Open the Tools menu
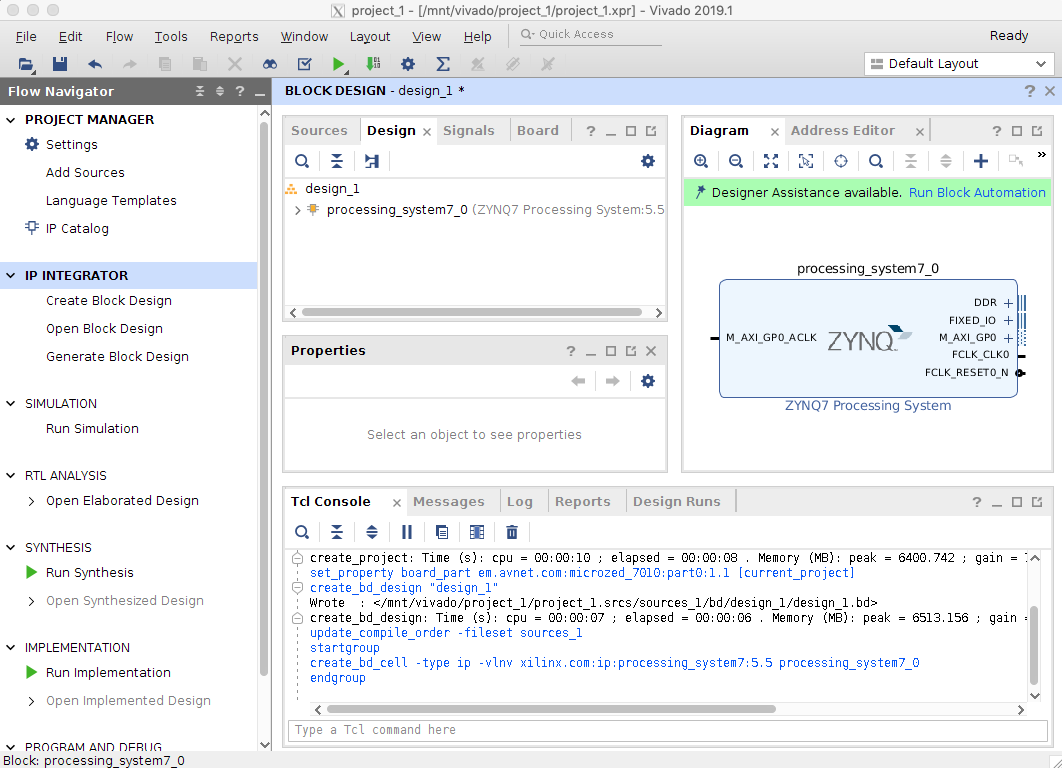The height and width of the screenshot is (768, 1062). [171, 37]
